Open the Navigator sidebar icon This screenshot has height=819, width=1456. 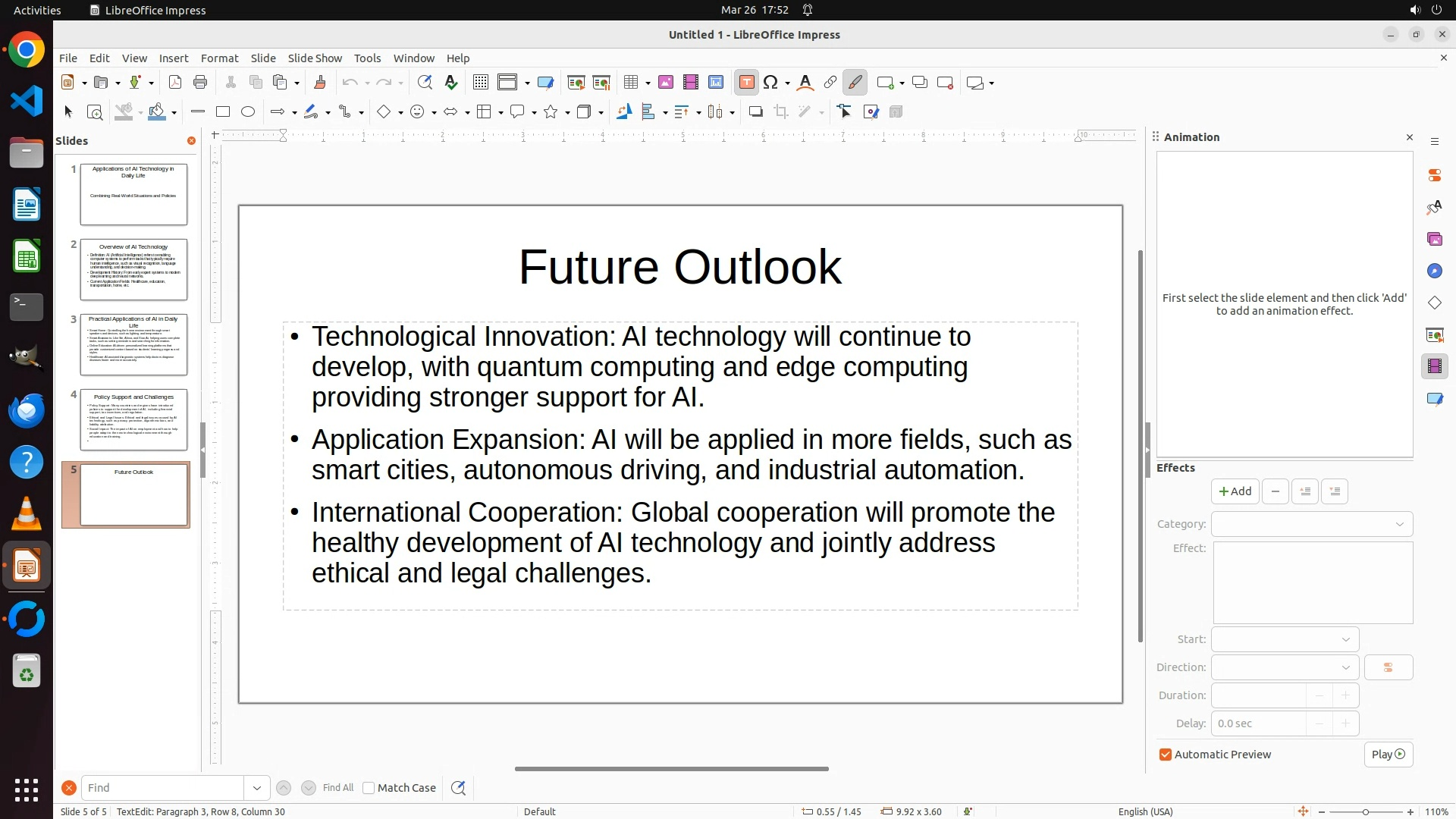(1434, 271)
